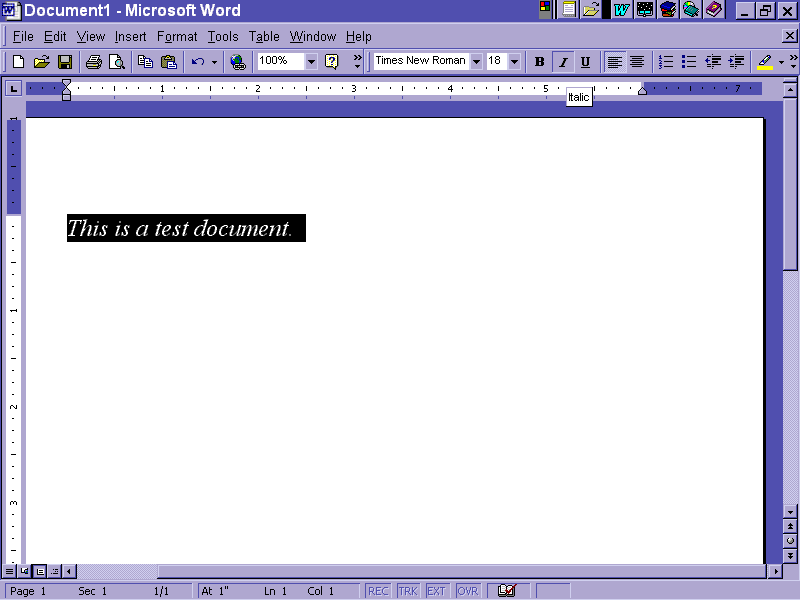Open the Table menu

(264, 37)
